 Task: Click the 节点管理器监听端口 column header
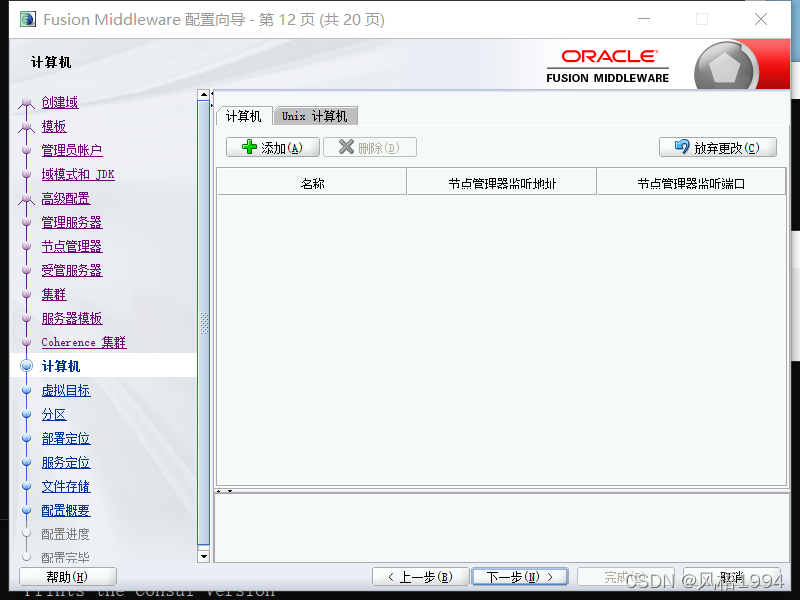tap(691, 183)
